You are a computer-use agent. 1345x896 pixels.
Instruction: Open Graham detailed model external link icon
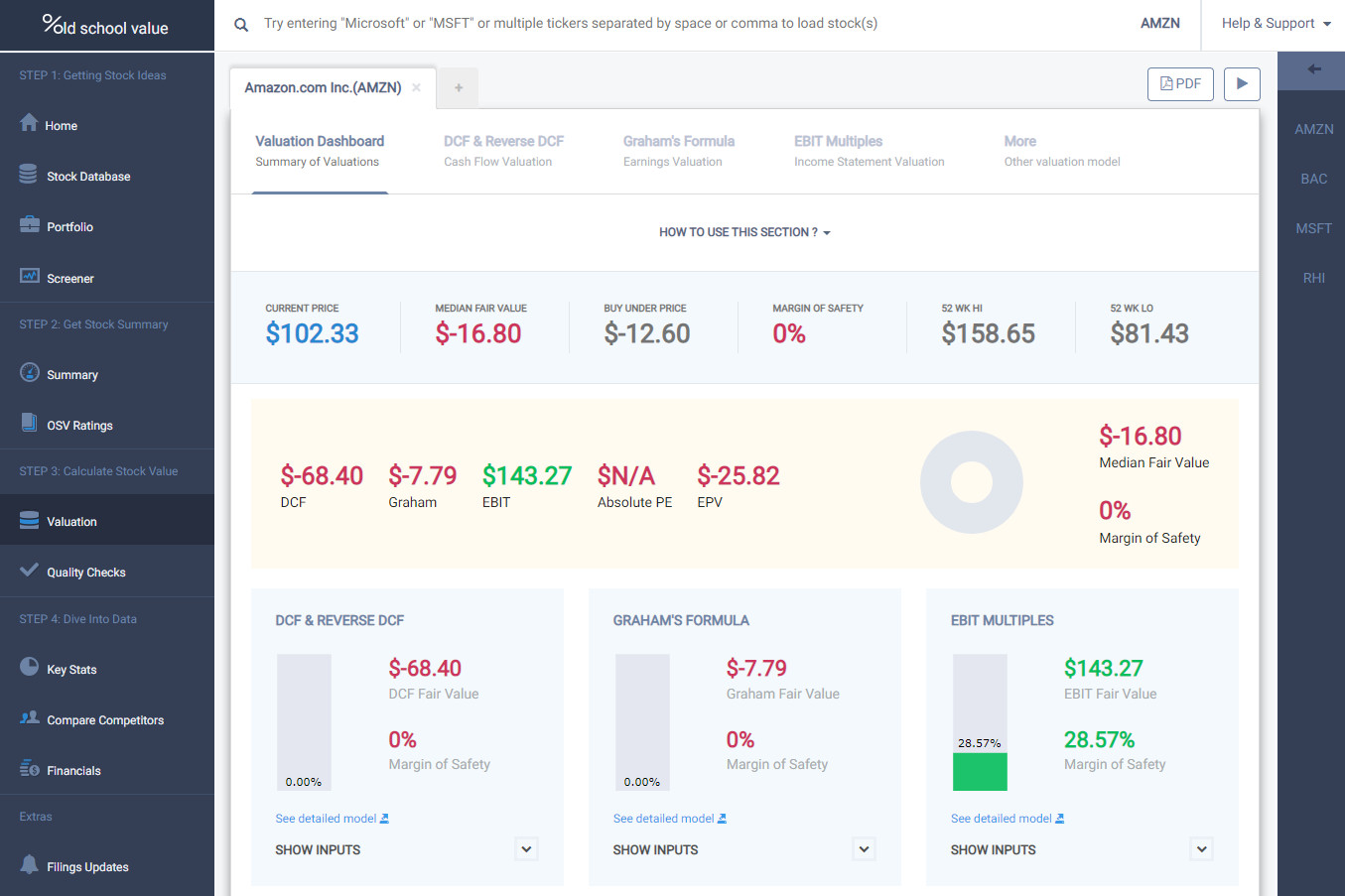coord(723,819)
